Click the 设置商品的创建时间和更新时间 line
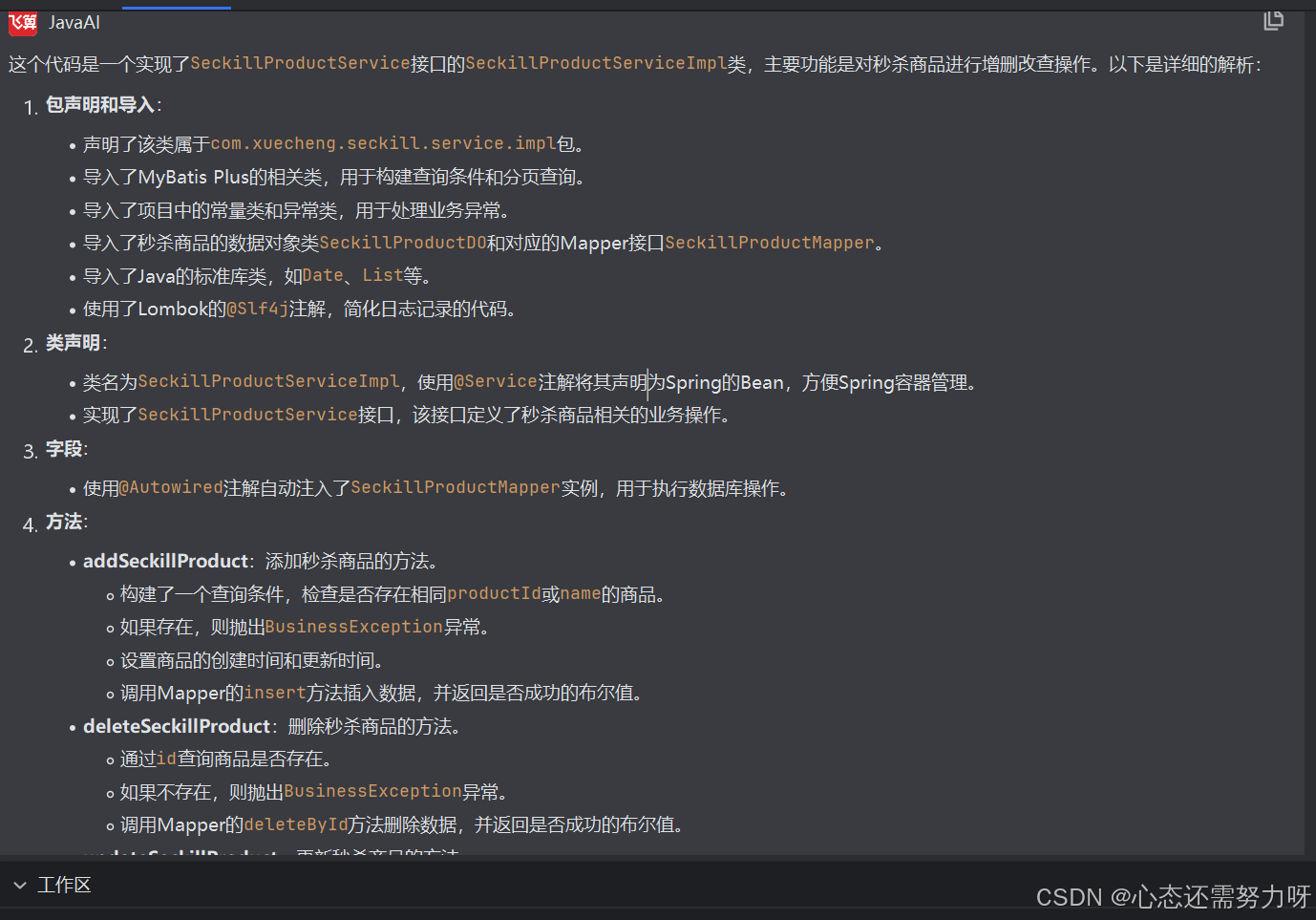This screenshot has width=1316, height=920. click(x=251, y=660)
